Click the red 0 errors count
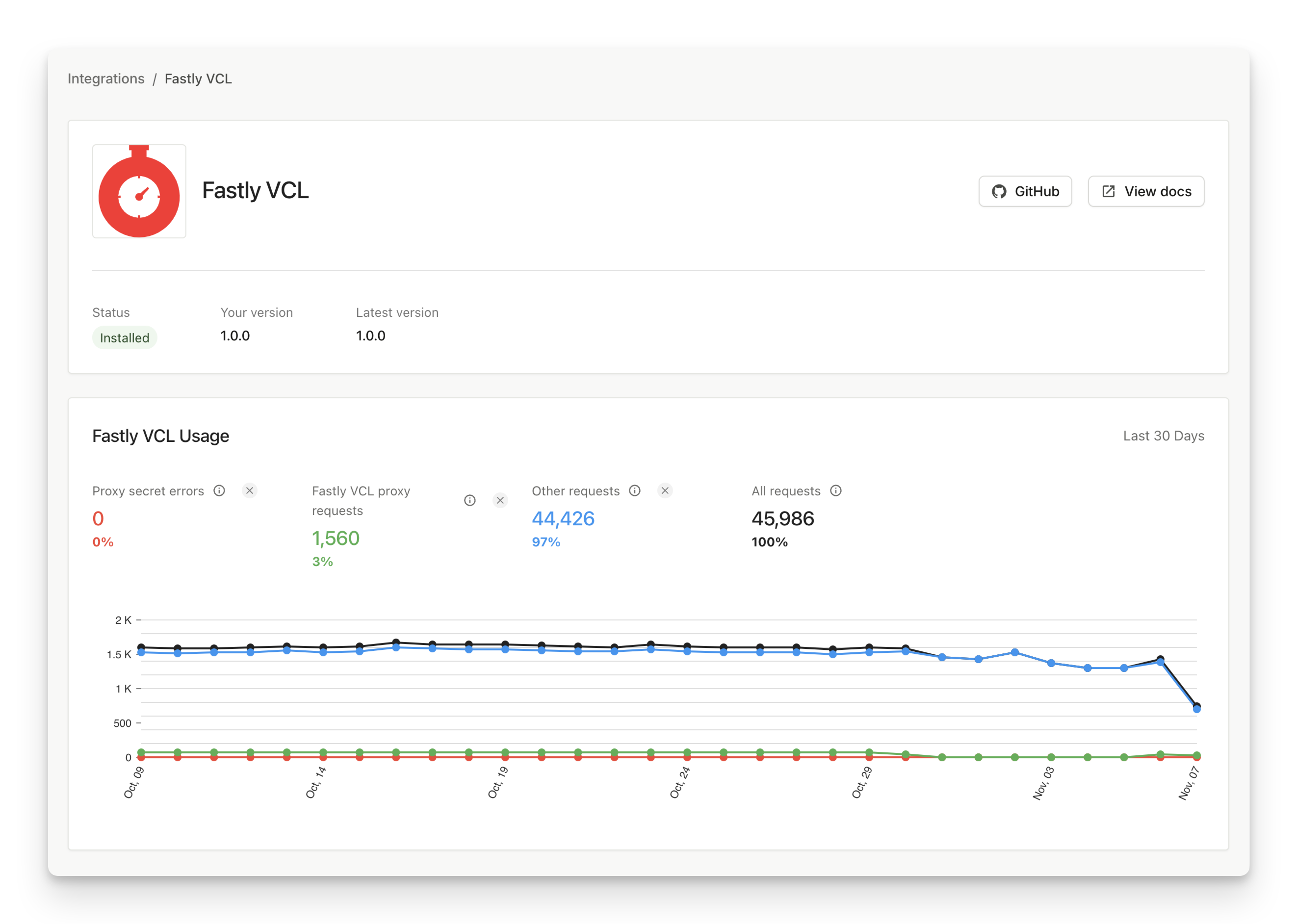 click(x=98, y=518)
